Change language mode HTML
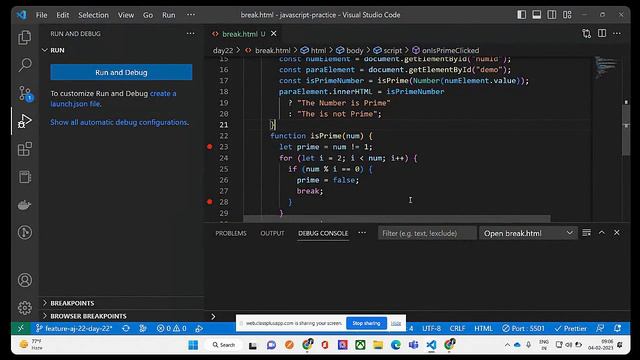The height and width of the screenshot is (360, 640). (483, 328)
